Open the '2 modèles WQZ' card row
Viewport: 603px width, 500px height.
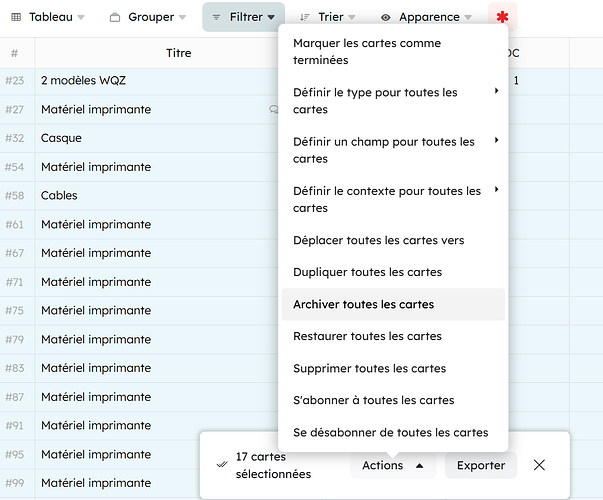[x=84, y=80]
